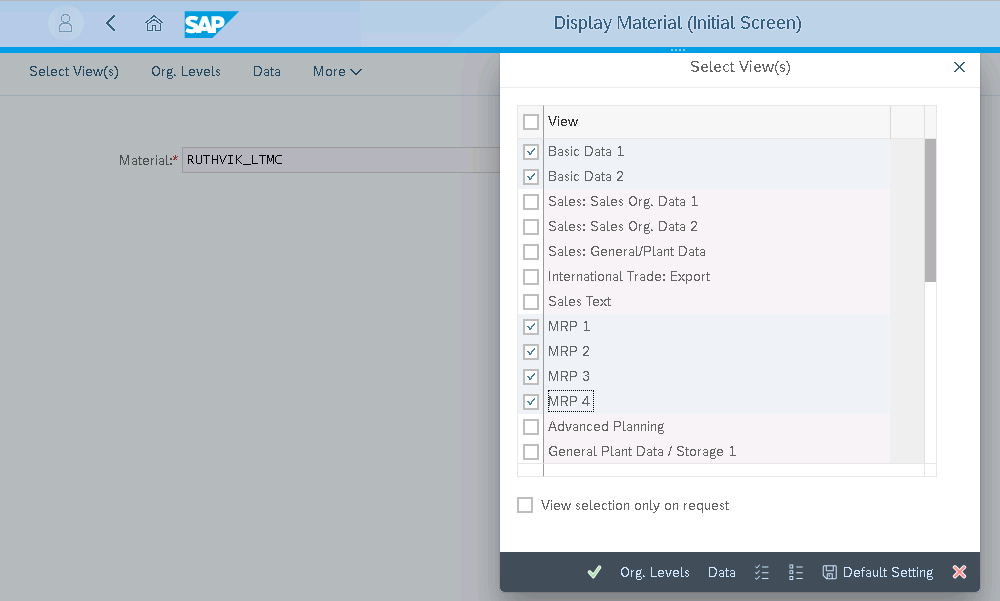Toggle the View column header checkbox
Screen dimensions: 1000x601
point(530,120)
